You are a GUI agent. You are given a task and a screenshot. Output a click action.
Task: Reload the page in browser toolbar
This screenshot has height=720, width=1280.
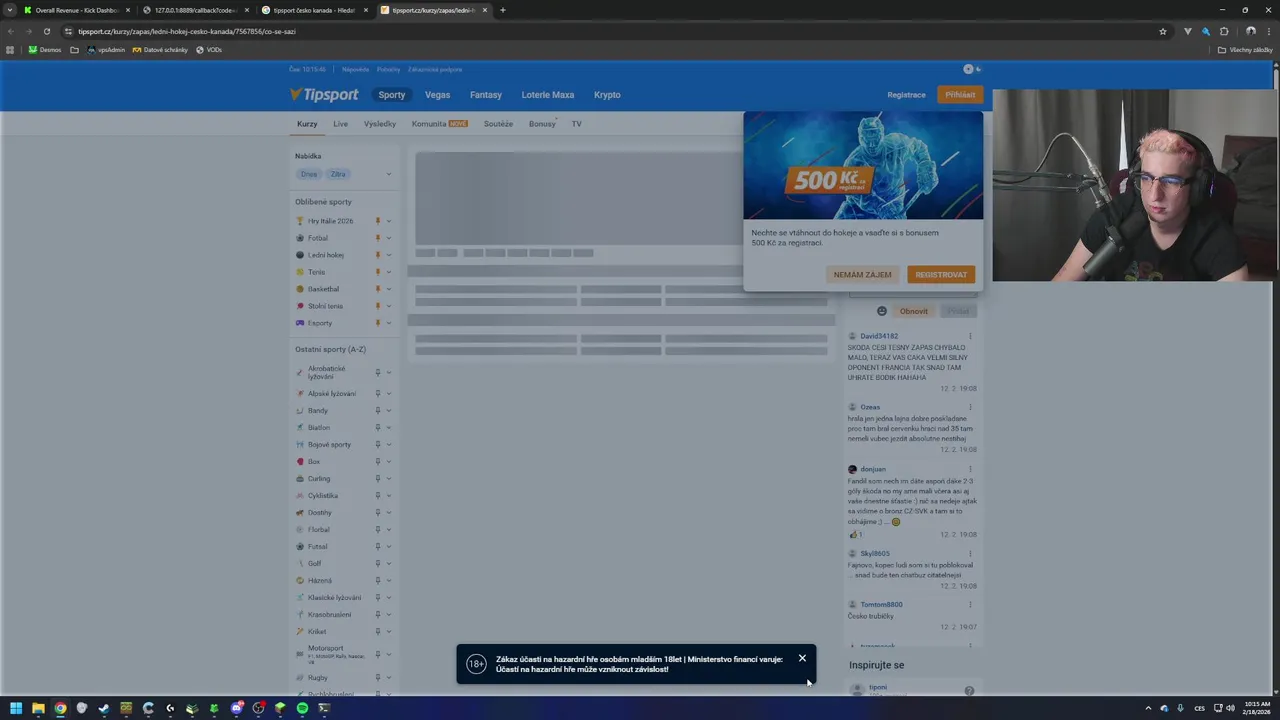[47, 31]
